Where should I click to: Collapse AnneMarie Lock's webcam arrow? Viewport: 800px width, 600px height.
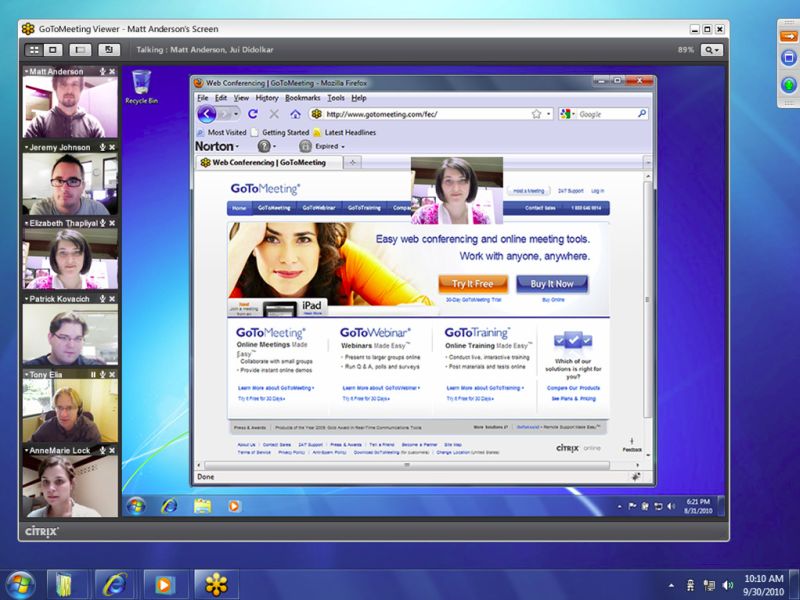[x=26, y=451]
